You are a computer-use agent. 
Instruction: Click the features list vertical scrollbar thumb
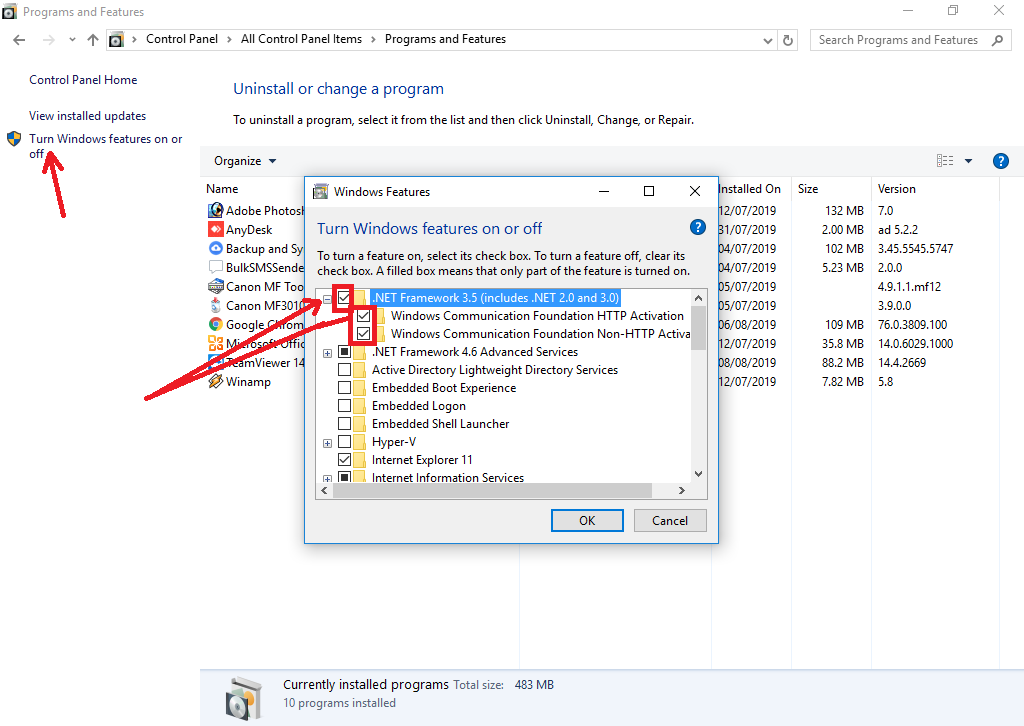point(698,328)
